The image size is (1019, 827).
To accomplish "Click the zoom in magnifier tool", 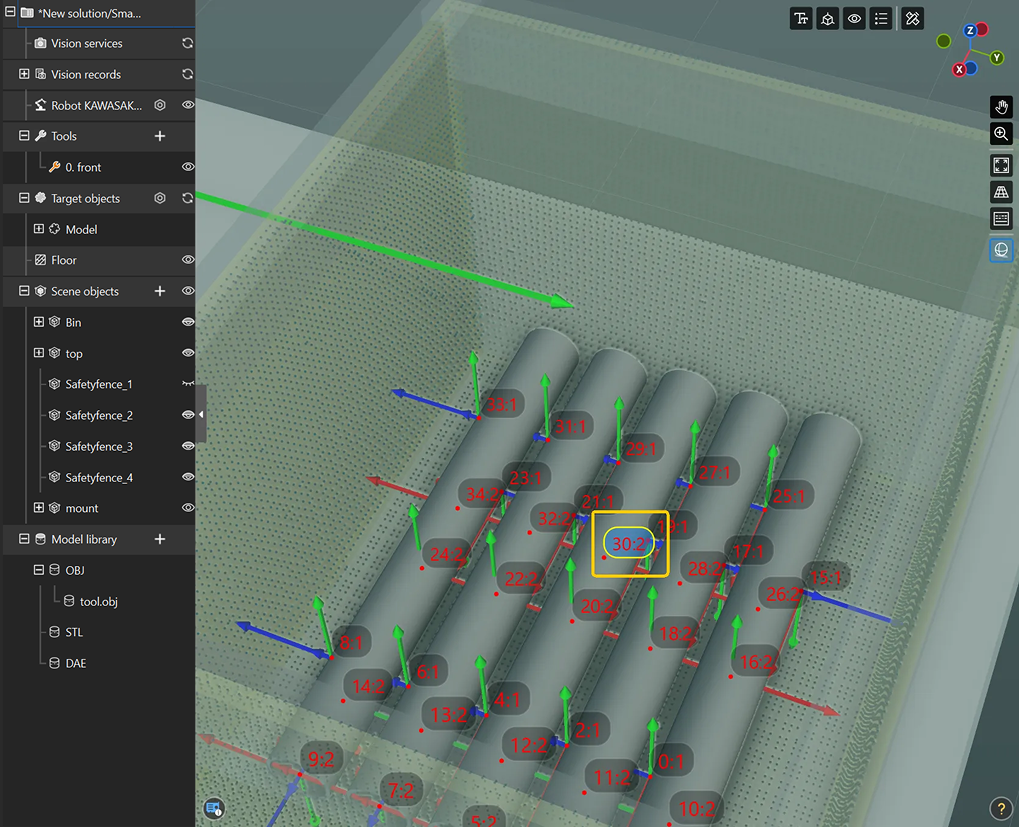I will [1001, 134].
